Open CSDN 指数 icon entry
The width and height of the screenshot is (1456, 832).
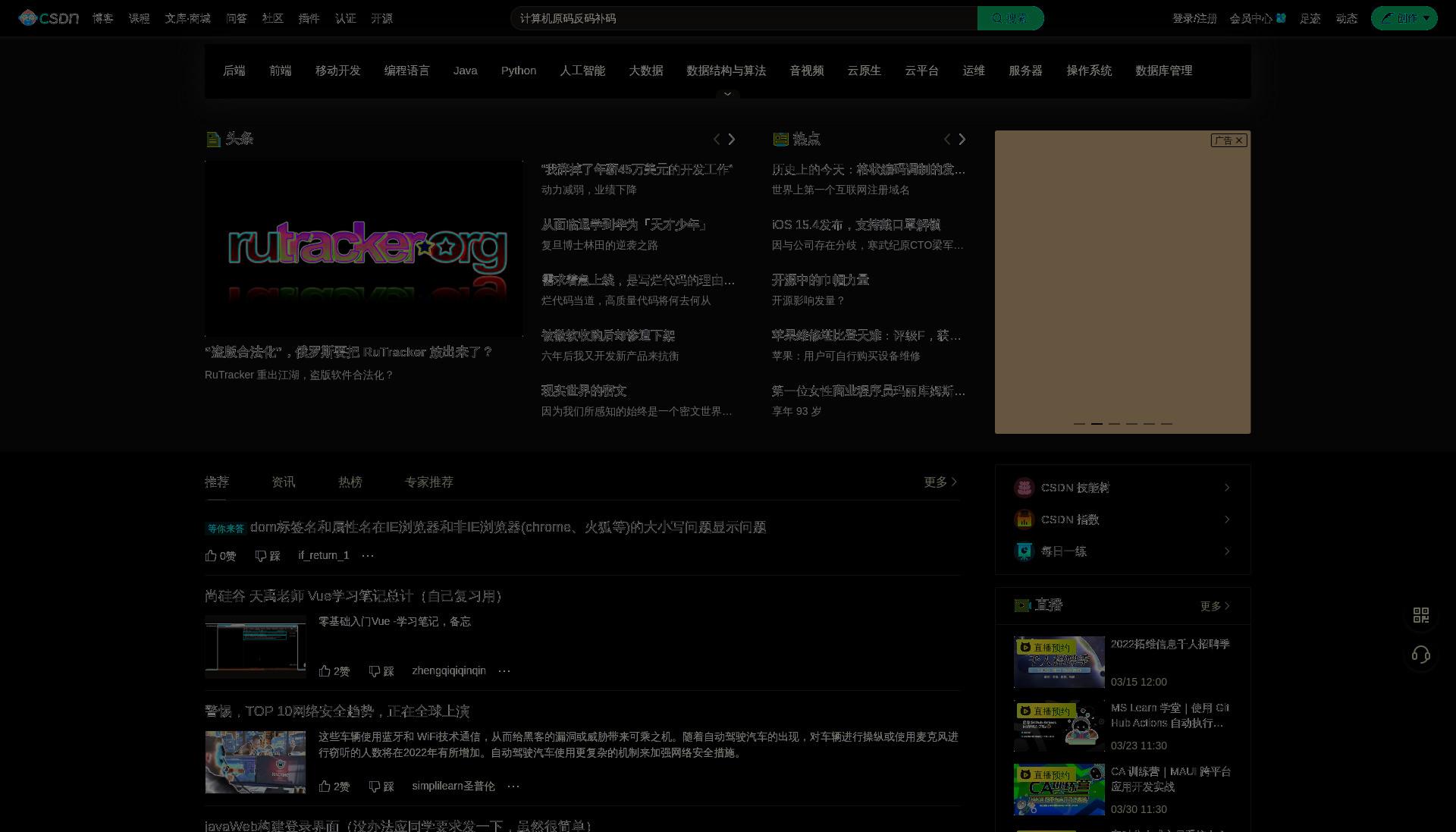tap(1024, 520)
